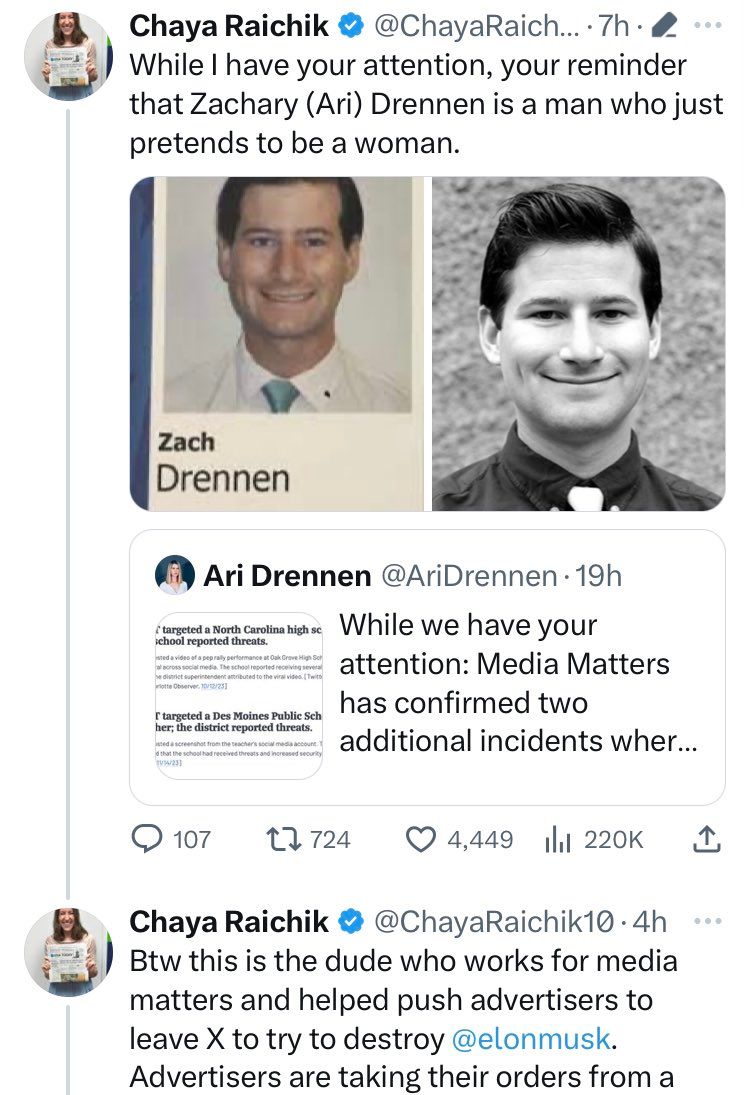Image resolution: width=750 pixels, height=1095 pixels.
Task: Click the reply icon showing 107
Action: [x=150, y=839]
